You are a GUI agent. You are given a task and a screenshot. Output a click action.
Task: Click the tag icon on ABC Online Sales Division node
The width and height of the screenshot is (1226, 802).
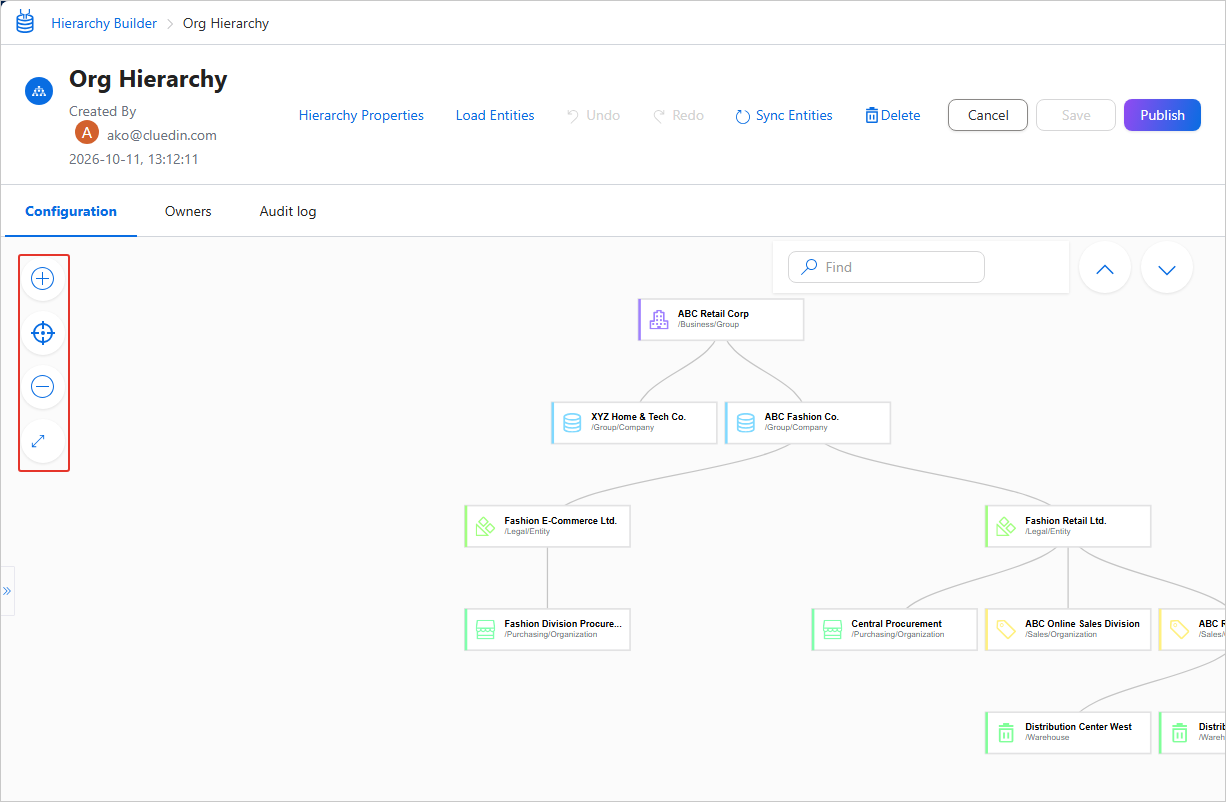1006,629
